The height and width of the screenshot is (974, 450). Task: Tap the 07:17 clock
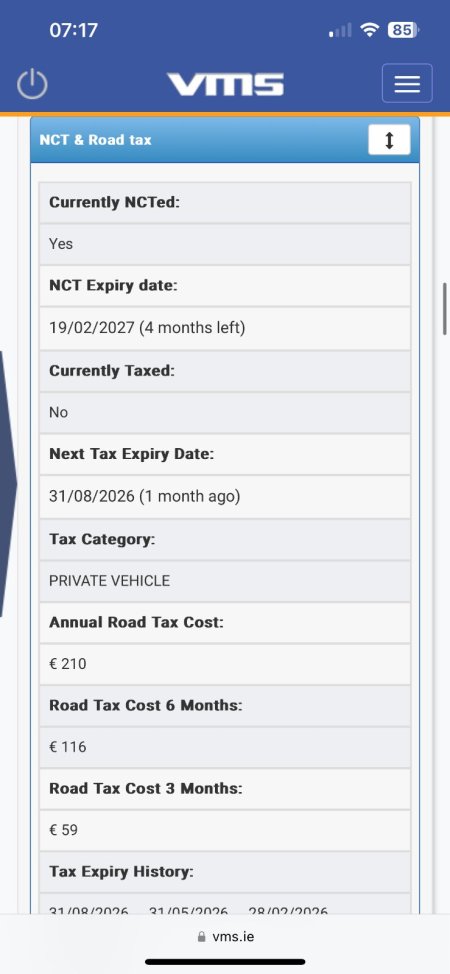tap(74, 30)
